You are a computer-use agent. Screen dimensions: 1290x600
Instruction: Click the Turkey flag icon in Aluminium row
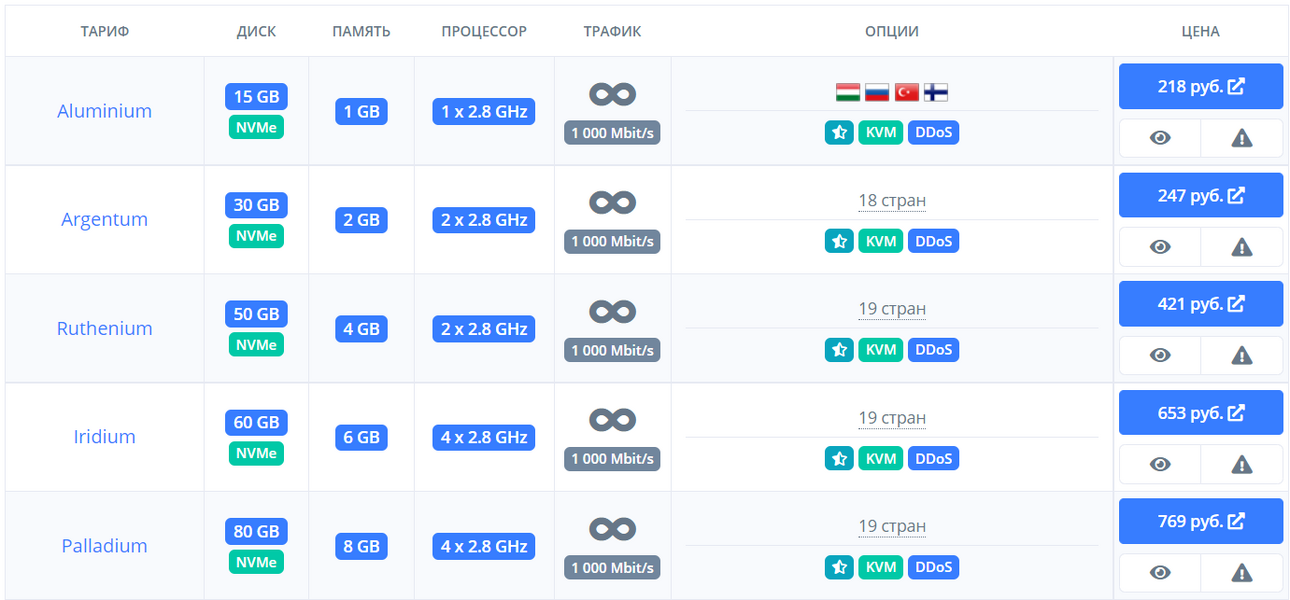pyautogui.click(x=907, y=93)
